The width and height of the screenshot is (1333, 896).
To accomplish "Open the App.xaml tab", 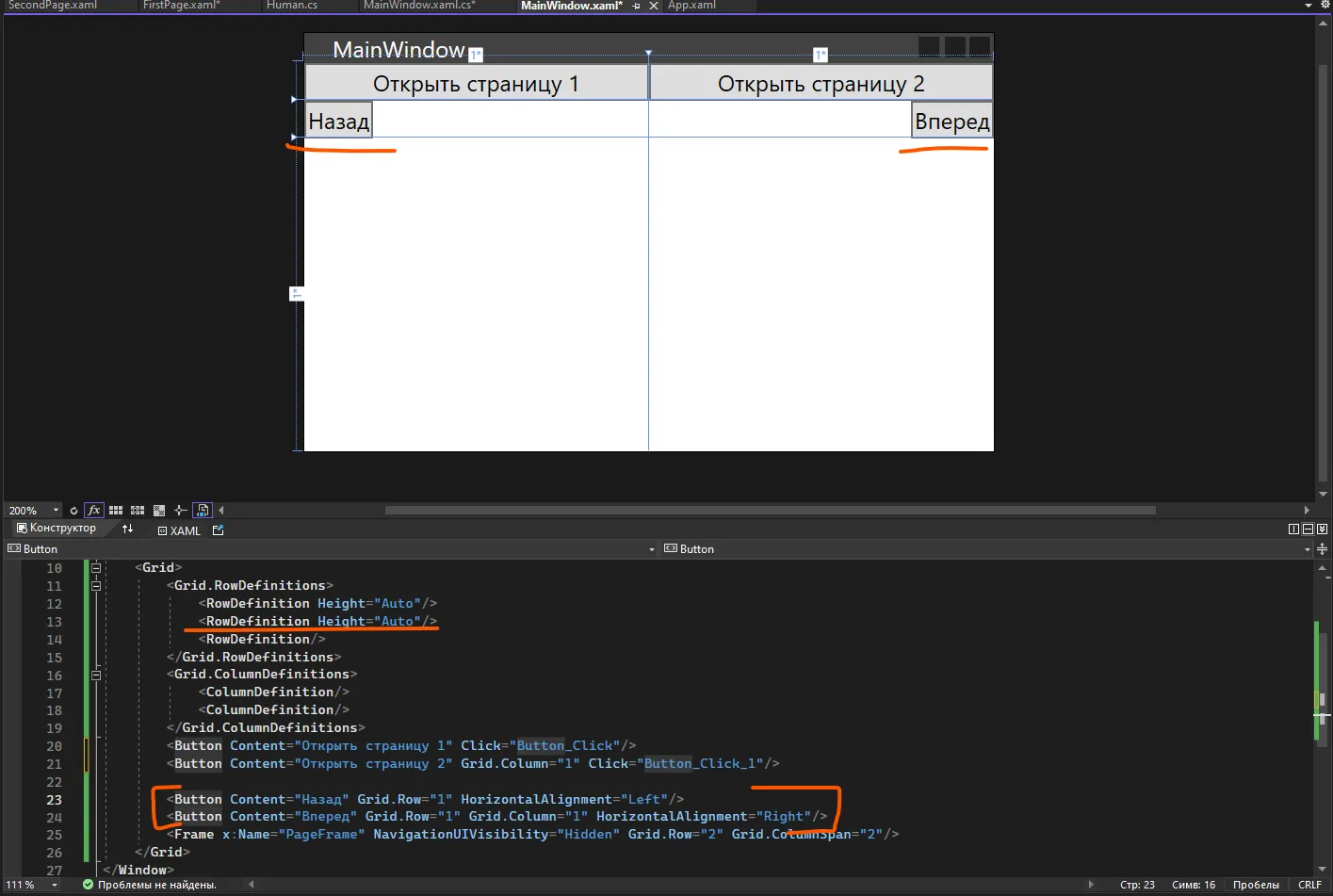I will point(691,6).
